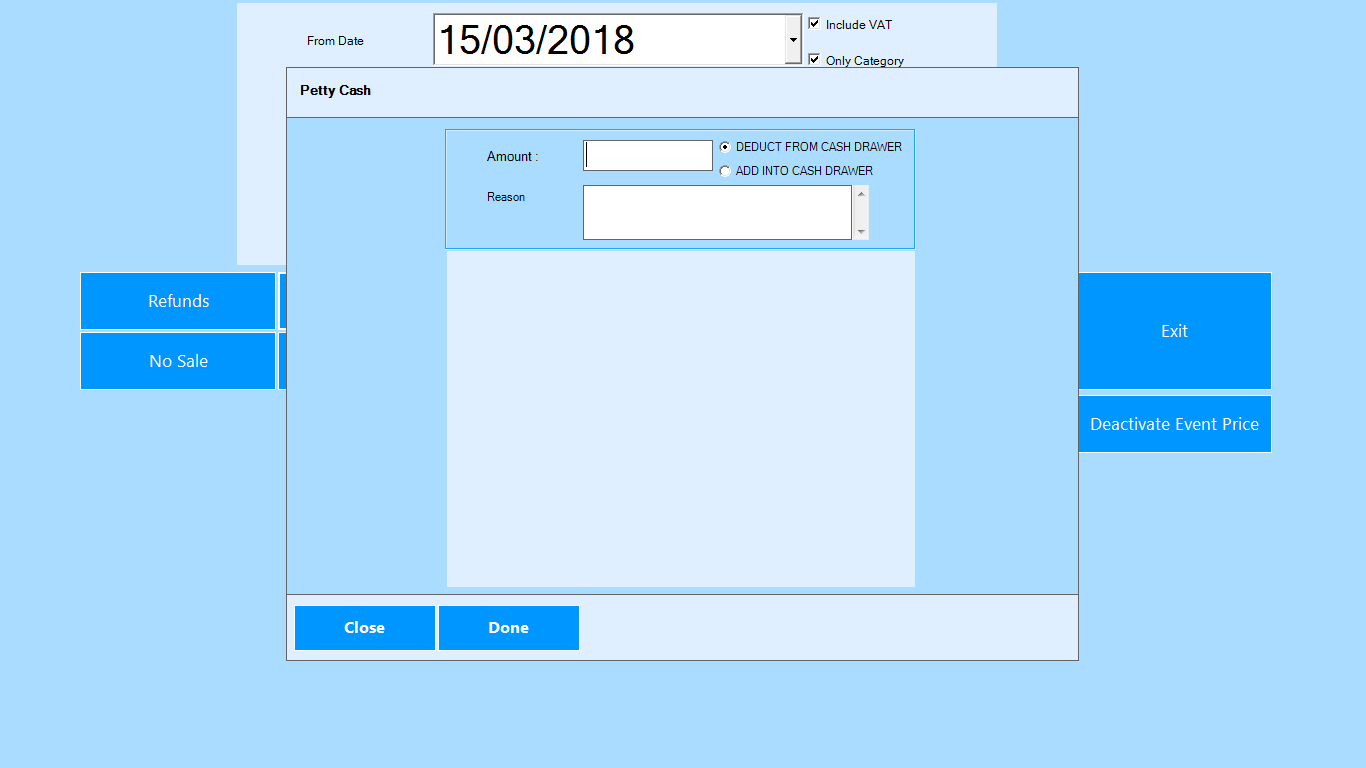
Task: Toggle the Only Category checkbox
Action: click(x=814, y=60)
